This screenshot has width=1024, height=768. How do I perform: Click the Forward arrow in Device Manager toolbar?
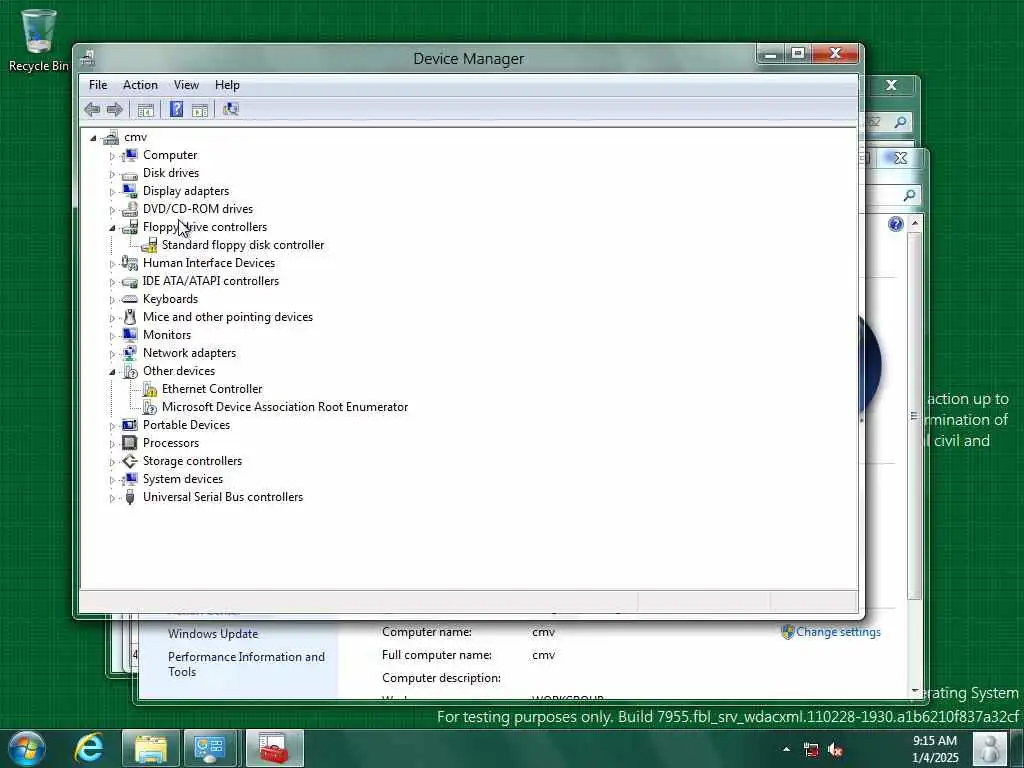tap(114, 110)
